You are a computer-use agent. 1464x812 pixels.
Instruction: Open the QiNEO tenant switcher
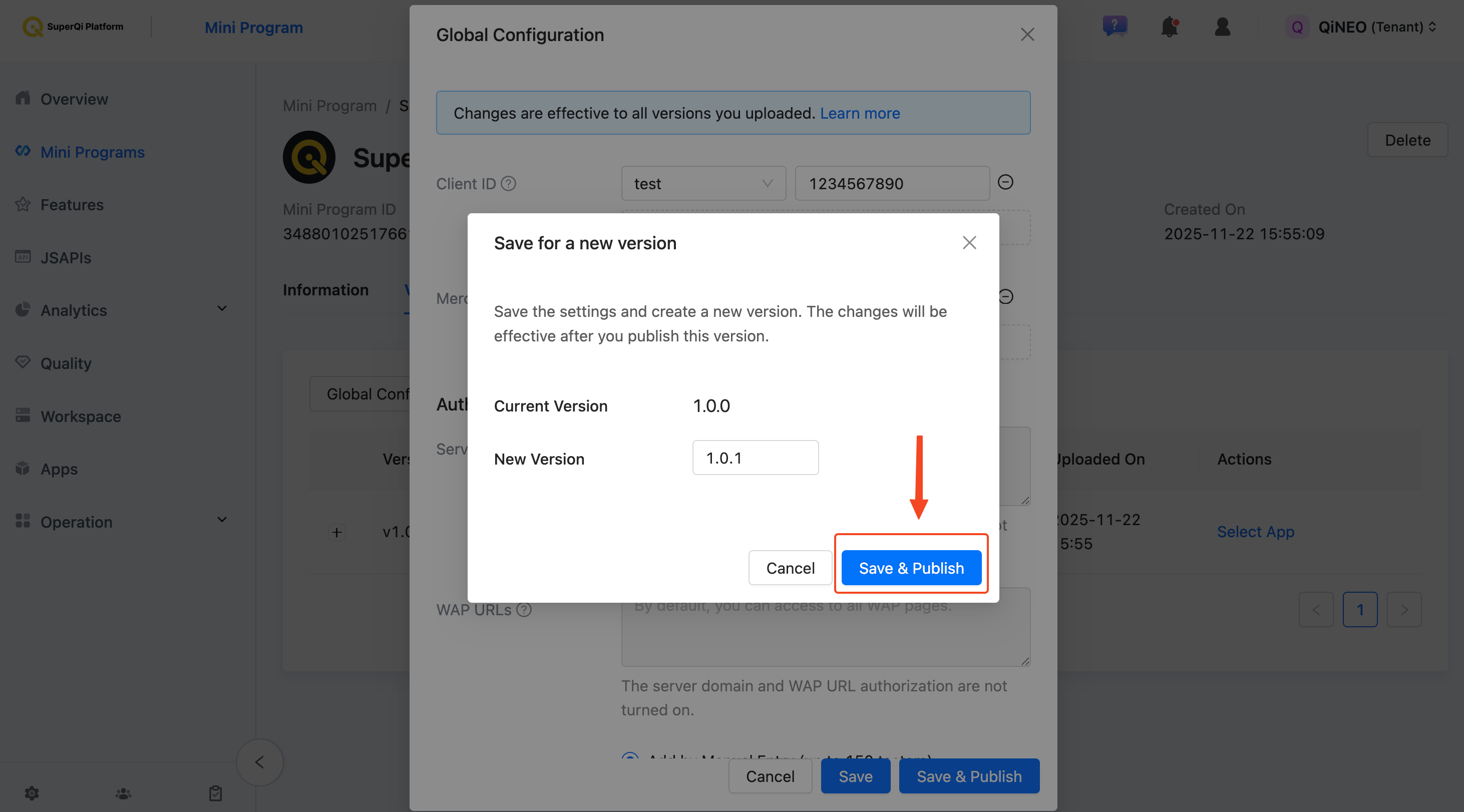tap(1362, 27)
